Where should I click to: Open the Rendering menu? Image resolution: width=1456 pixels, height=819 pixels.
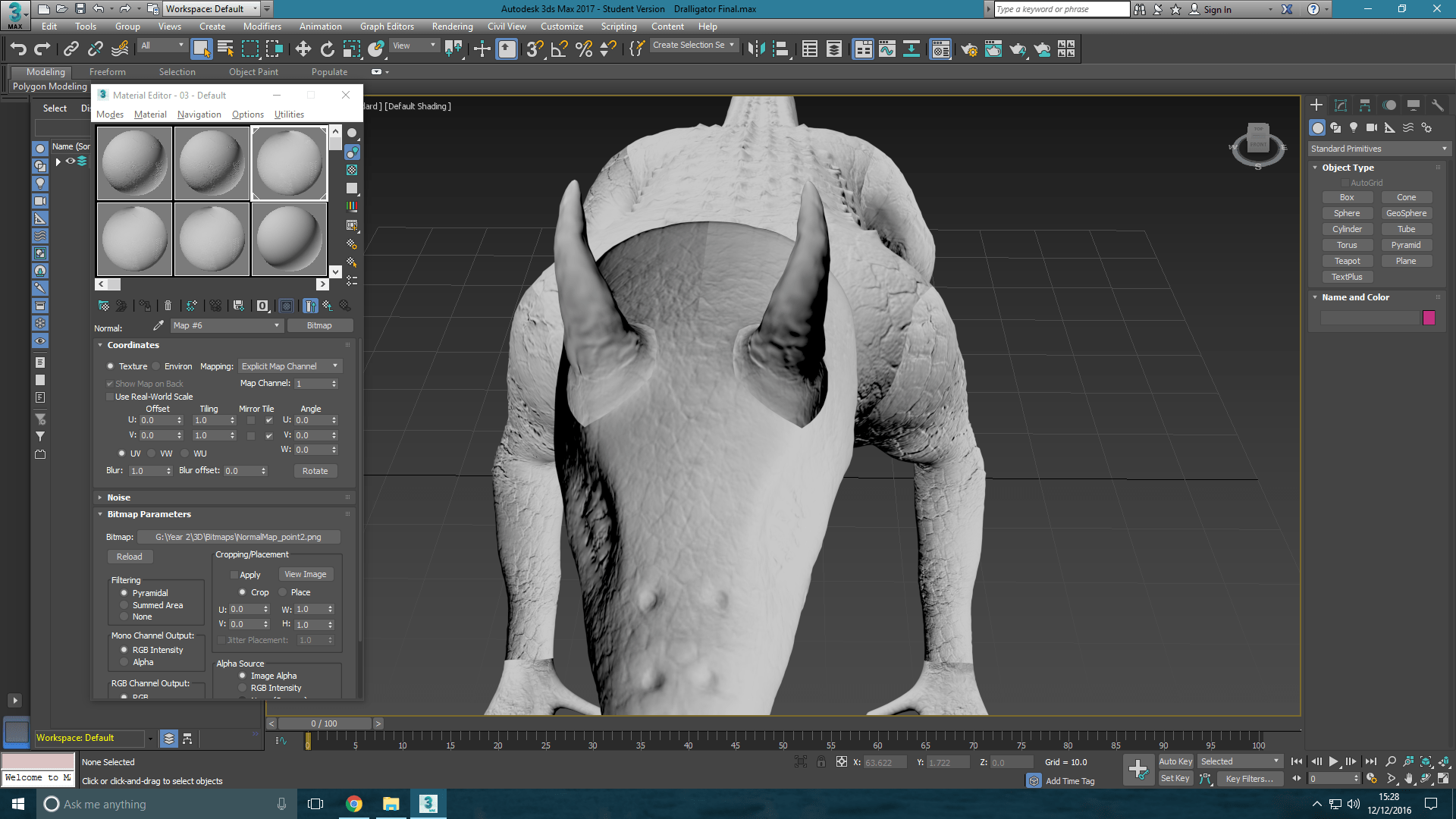[452, 26]
